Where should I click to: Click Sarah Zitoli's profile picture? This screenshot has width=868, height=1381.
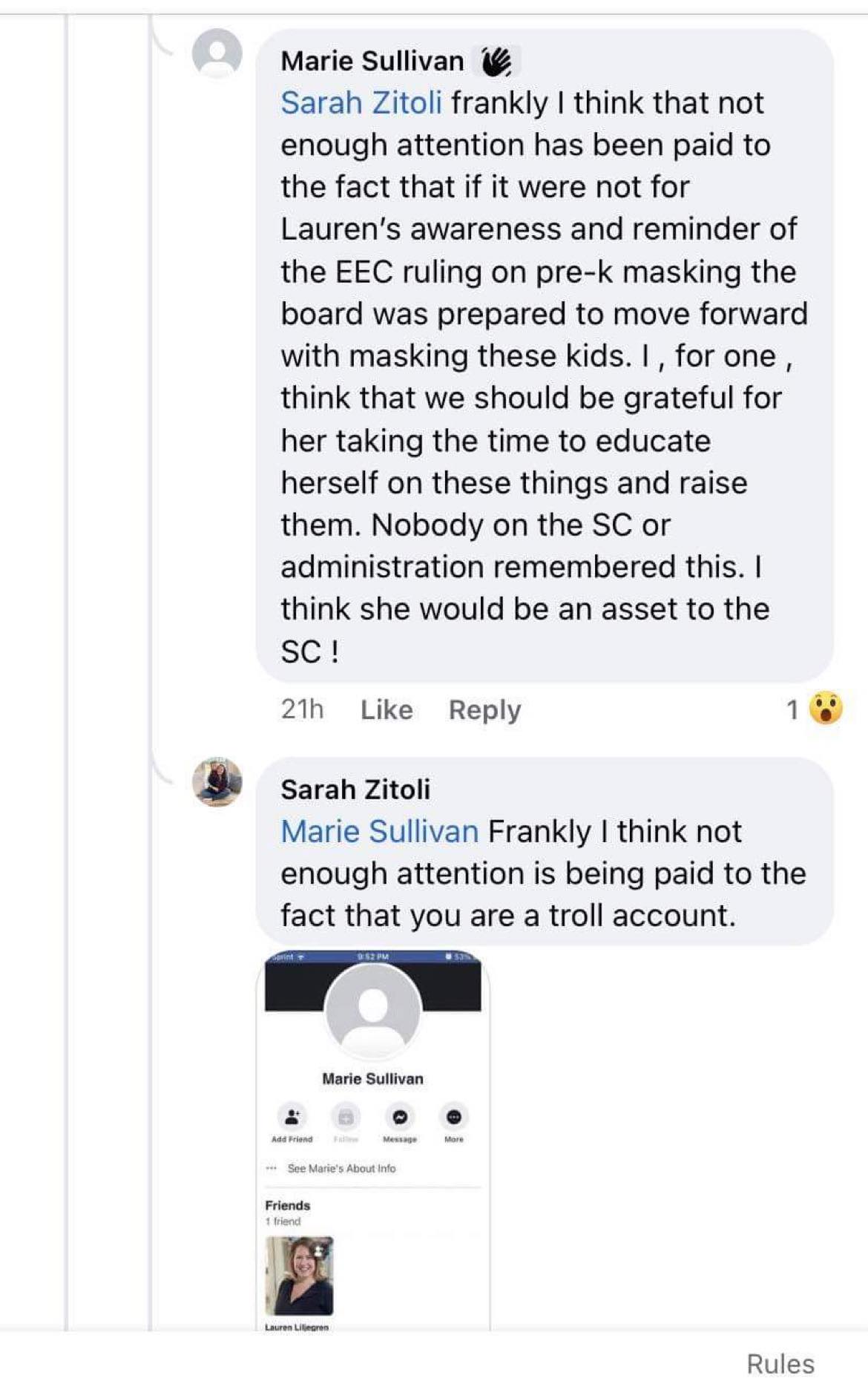[217, 781]
